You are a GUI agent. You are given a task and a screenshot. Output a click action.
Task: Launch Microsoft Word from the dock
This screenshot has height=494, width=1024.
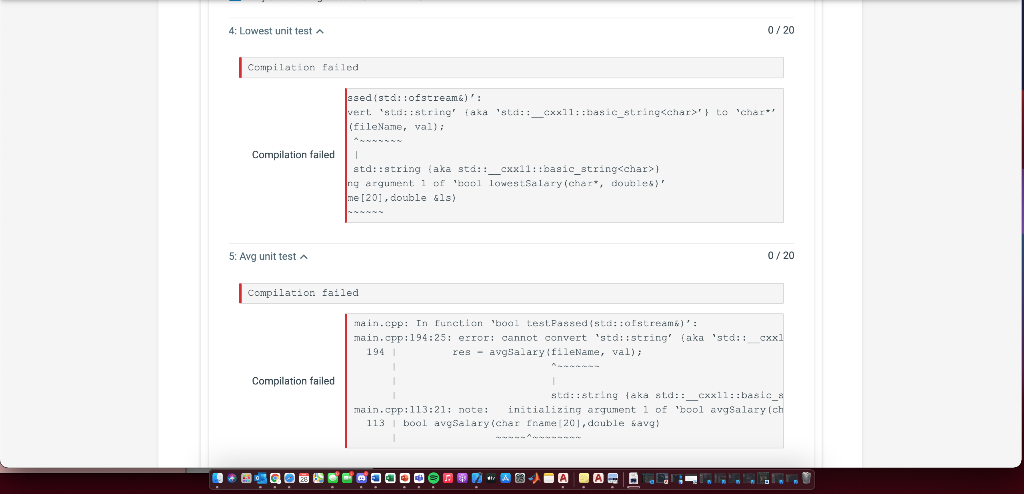(376, 478)
